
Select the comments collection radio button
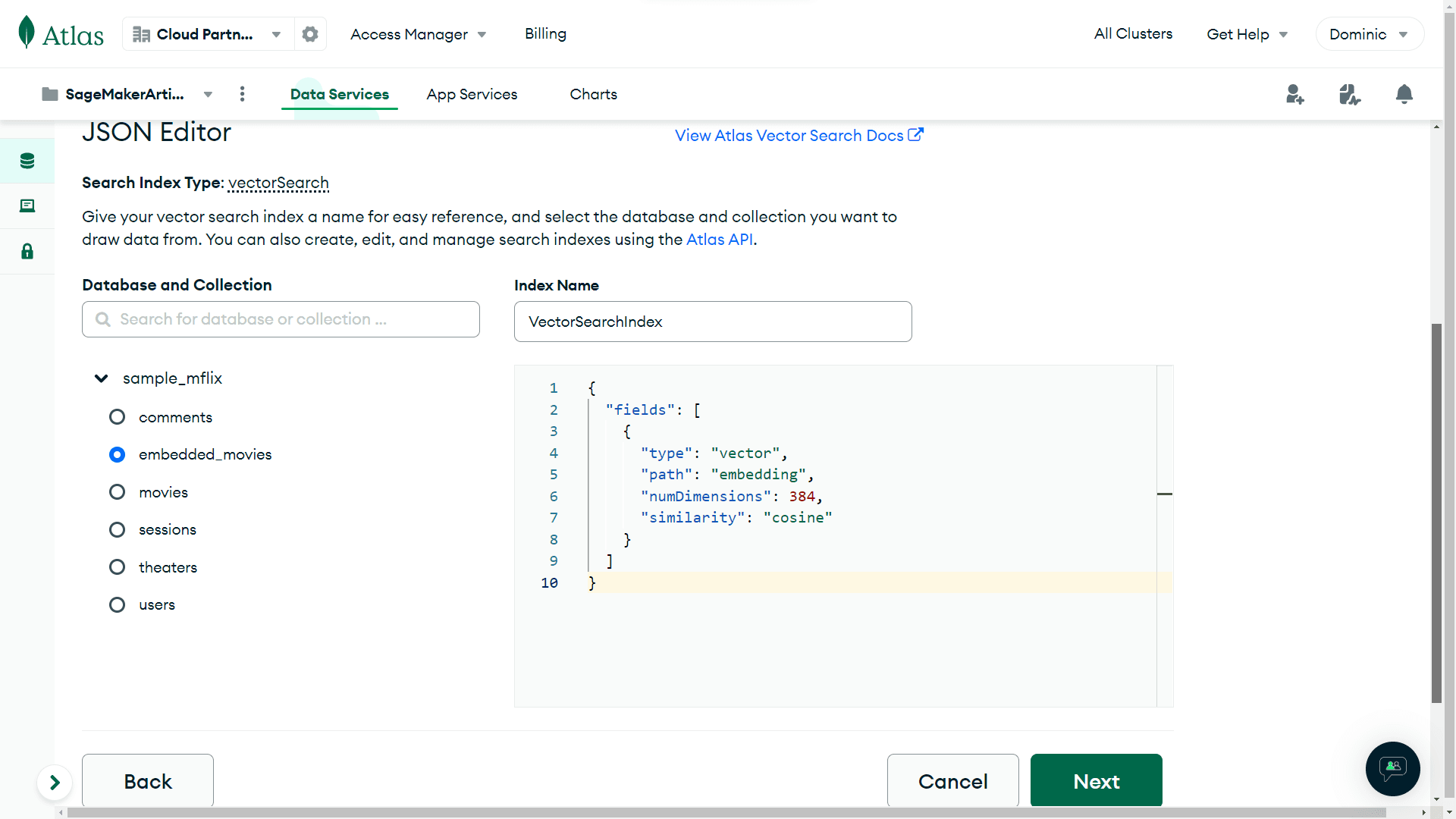pyautogui.click(x=117, y=417)
